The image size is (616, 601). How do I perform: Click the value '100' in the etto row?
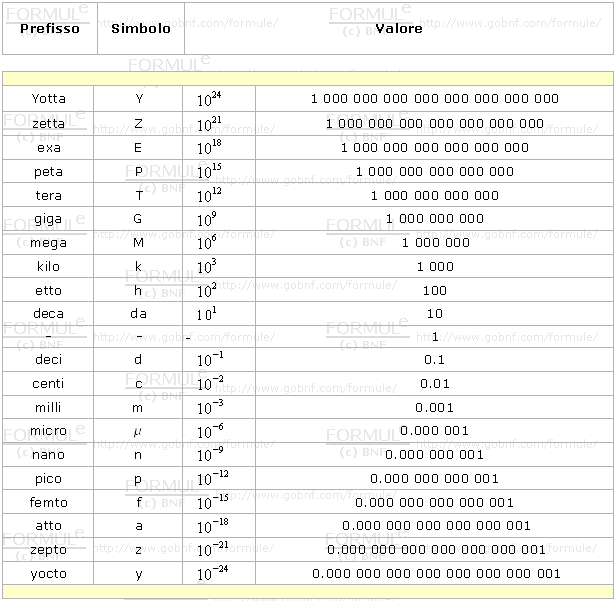[434, 291]
